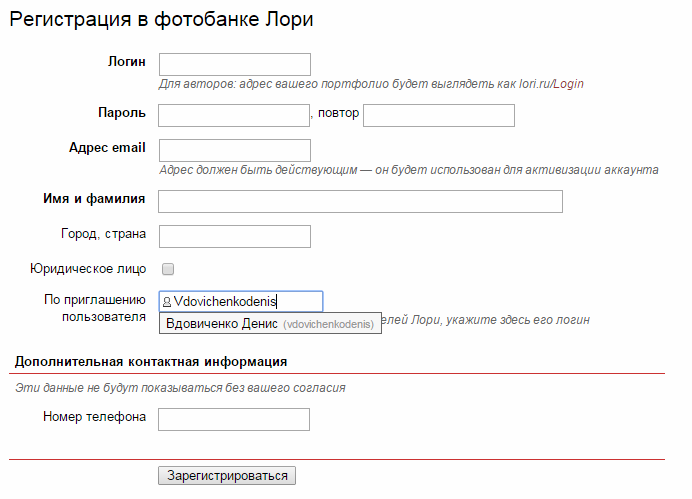Click the invitation field containing Vdovichenkodenis
Screen dimensions: 692x499
point(247,301)
